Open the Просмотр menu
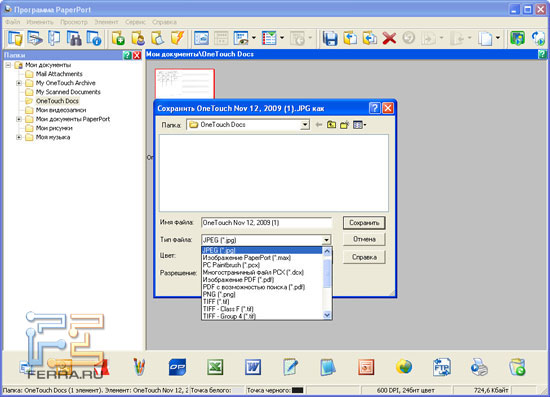This screenshot has width=550, height=397. coord(74,22)
